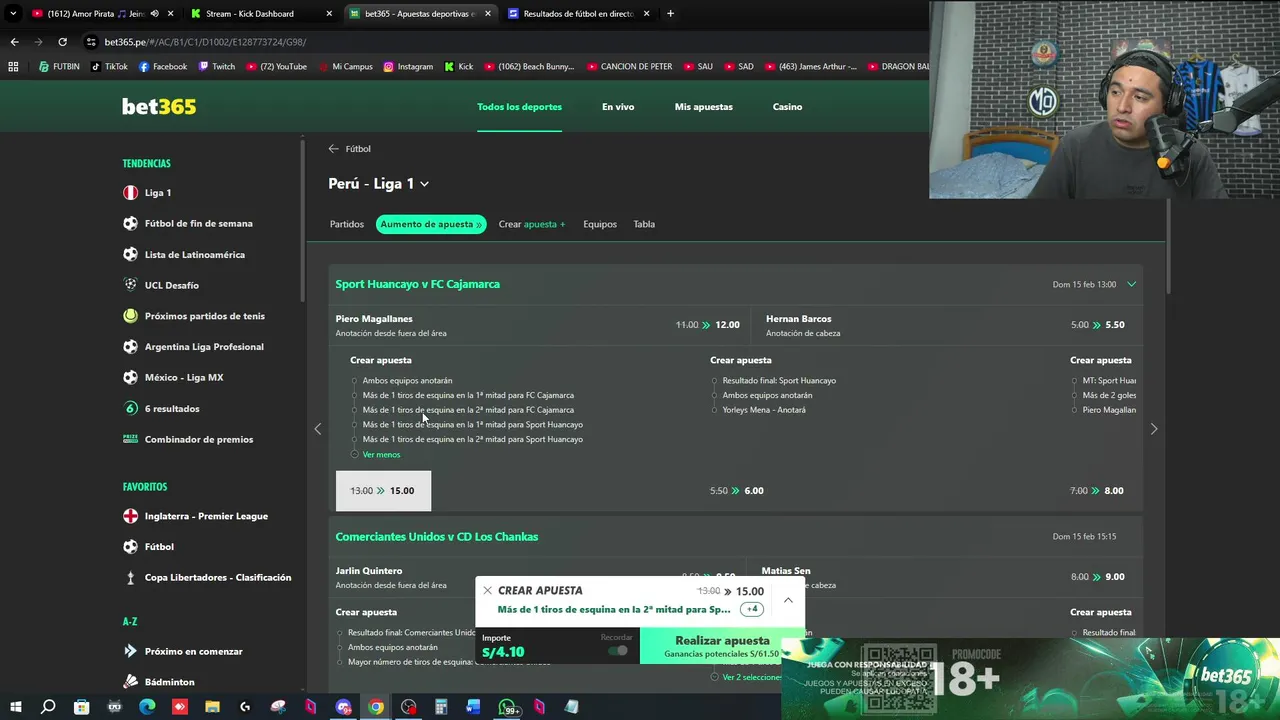Show the previous bet boost cards

318,429
